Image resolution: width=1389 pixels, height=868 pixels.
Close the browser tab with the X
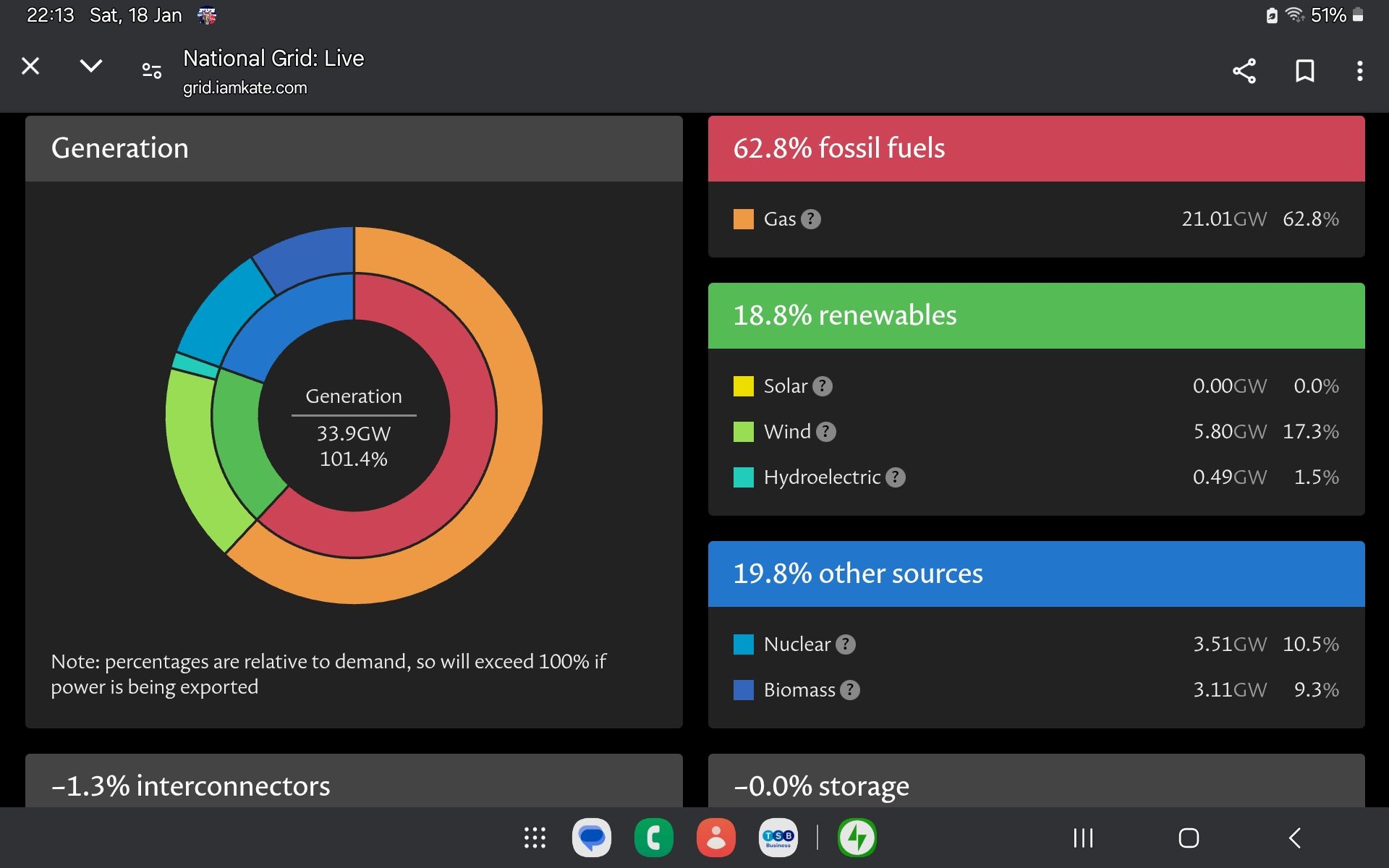30,67
